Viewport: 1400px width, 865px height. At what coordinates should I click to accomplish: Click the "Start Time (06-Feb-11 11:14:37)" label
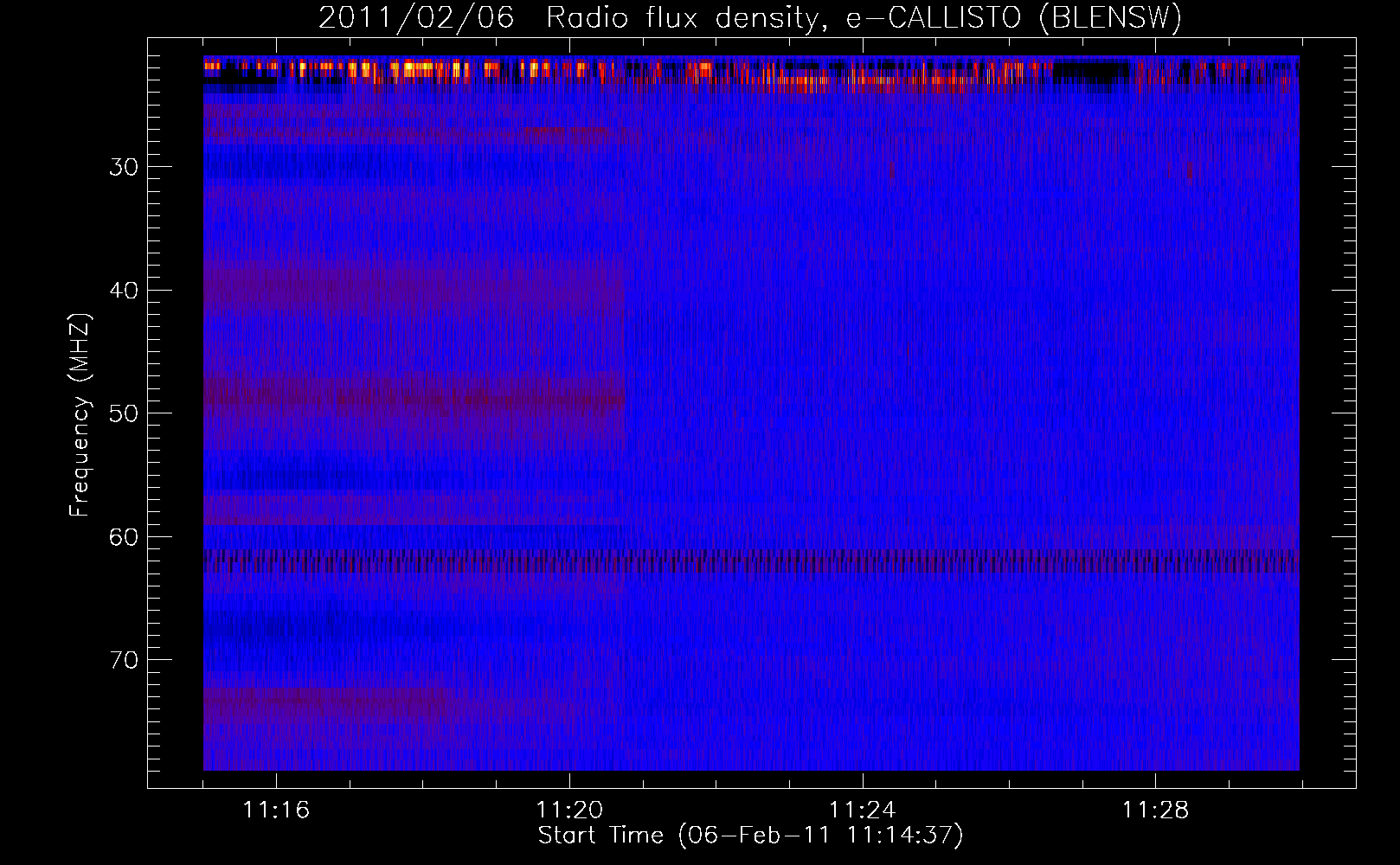click(750, 836)
